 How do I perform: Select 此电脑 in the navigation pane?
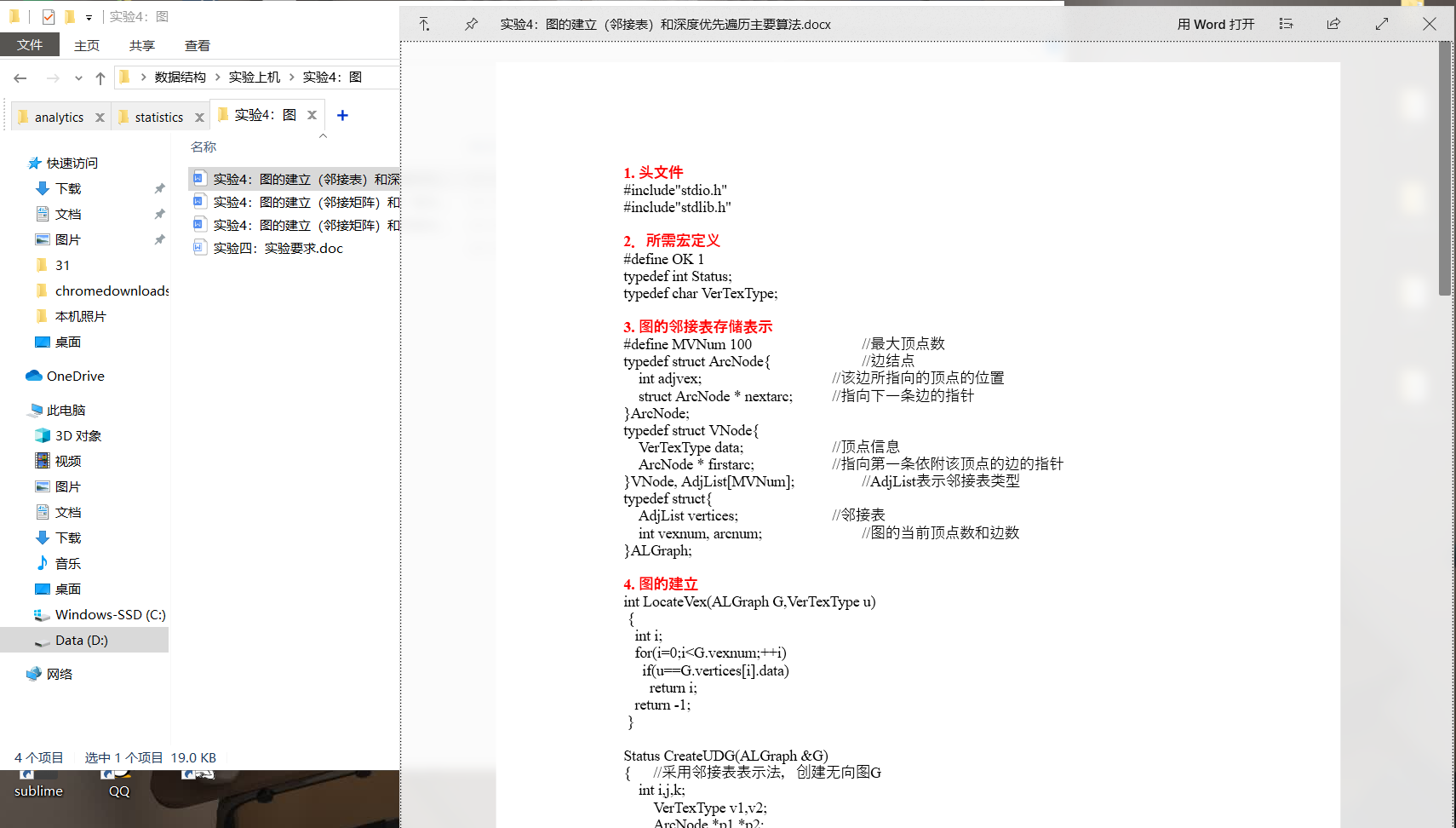(66, 410)
